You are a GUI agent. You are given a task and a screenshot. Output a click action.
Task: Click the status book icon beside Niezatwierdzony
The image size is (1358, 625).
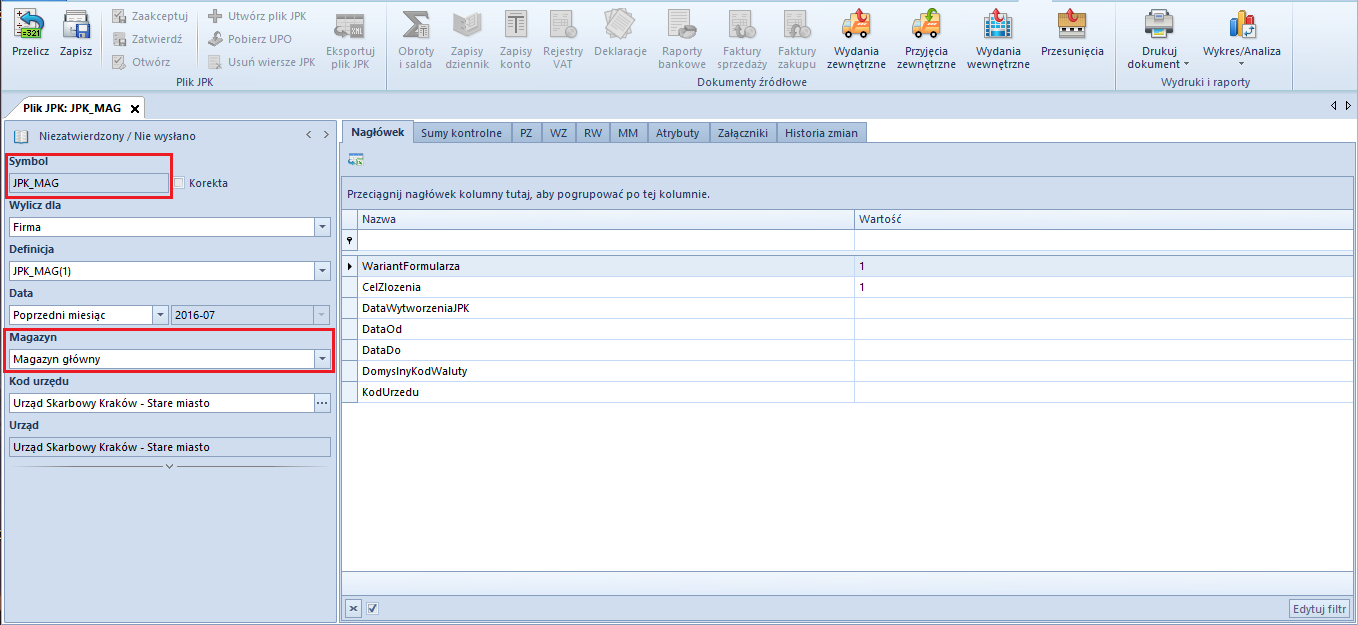pyautogui.click(x=20, y=135)
